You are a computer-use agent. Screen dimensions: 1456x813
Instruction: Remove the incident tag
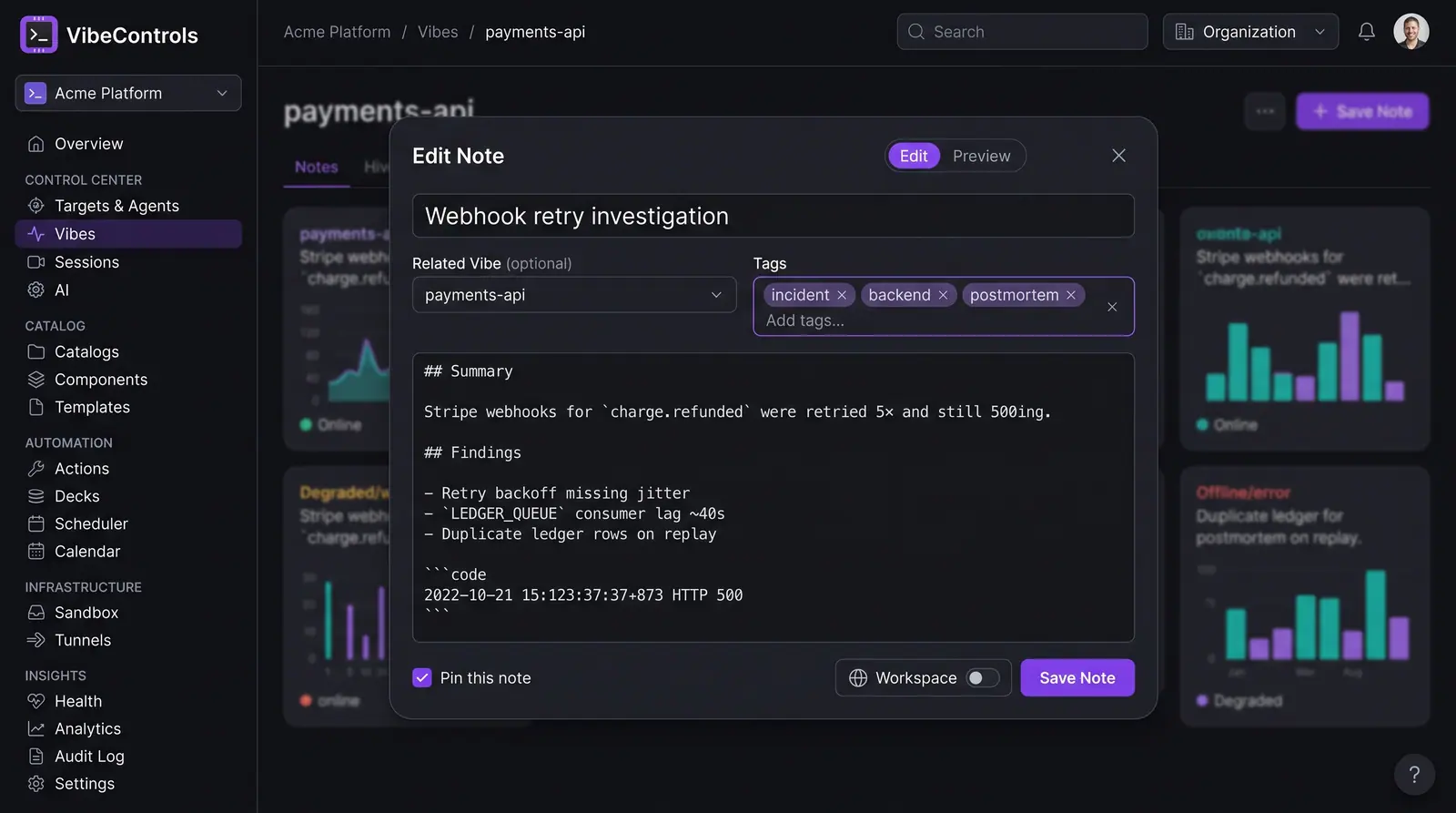tap(842, 295)
